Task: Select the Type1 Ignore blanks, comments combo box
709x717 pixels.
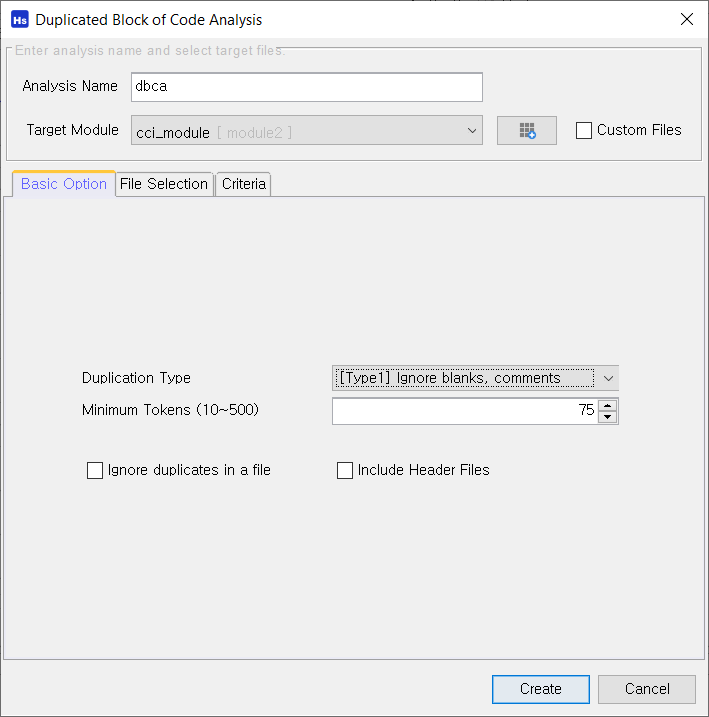Action: pos(475,378)
